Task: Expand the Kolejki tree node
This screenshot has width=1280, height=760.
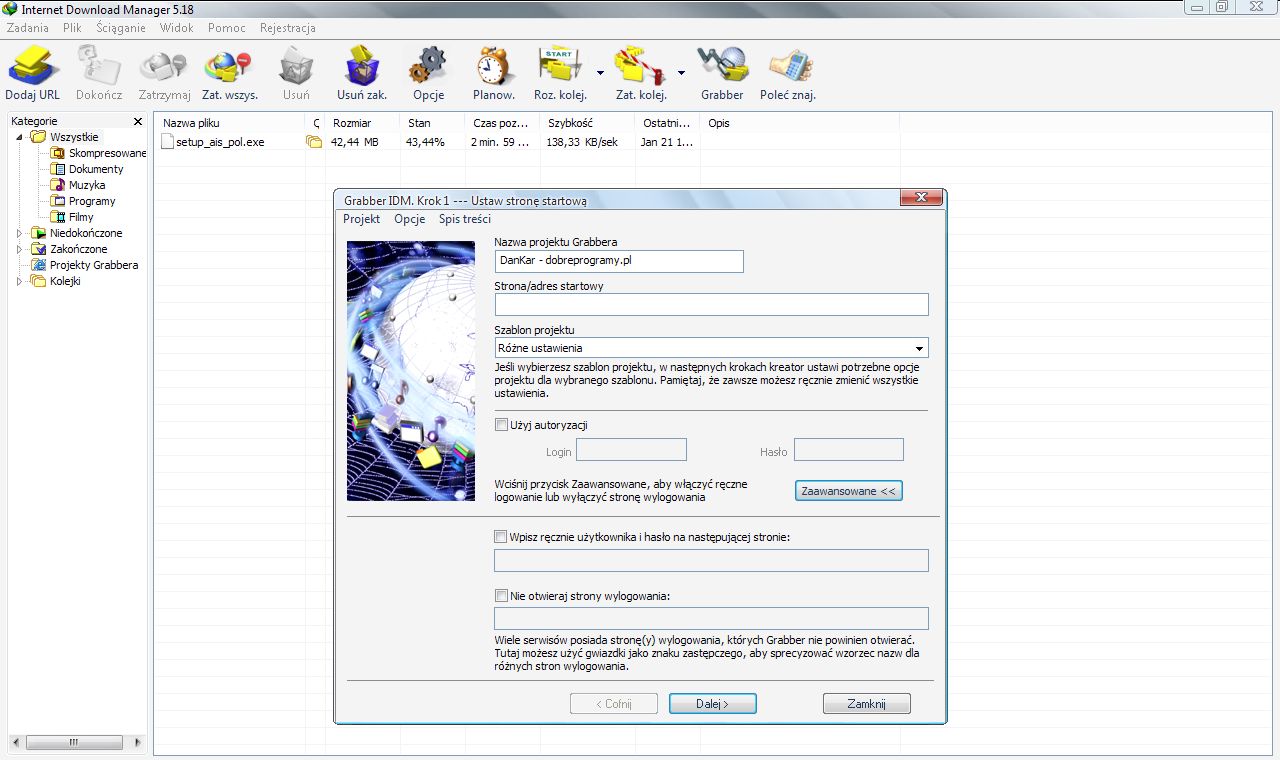Action: click(x=20, y=281)
